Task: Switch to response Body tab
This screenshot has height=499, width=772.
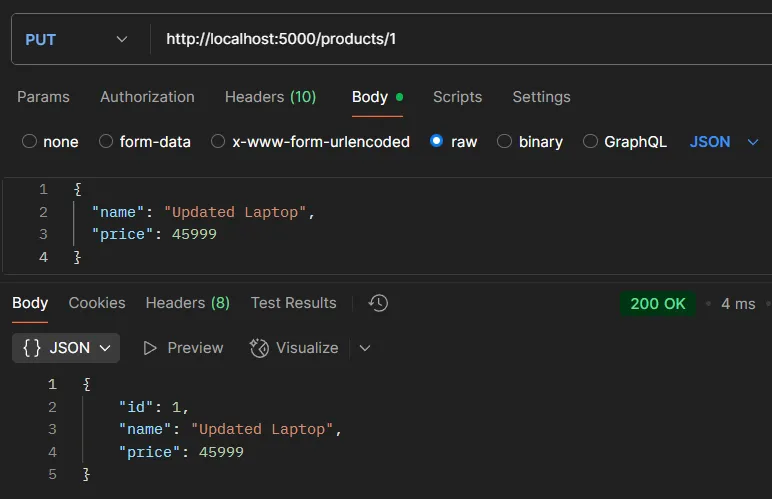Action: tap(30, 303)
